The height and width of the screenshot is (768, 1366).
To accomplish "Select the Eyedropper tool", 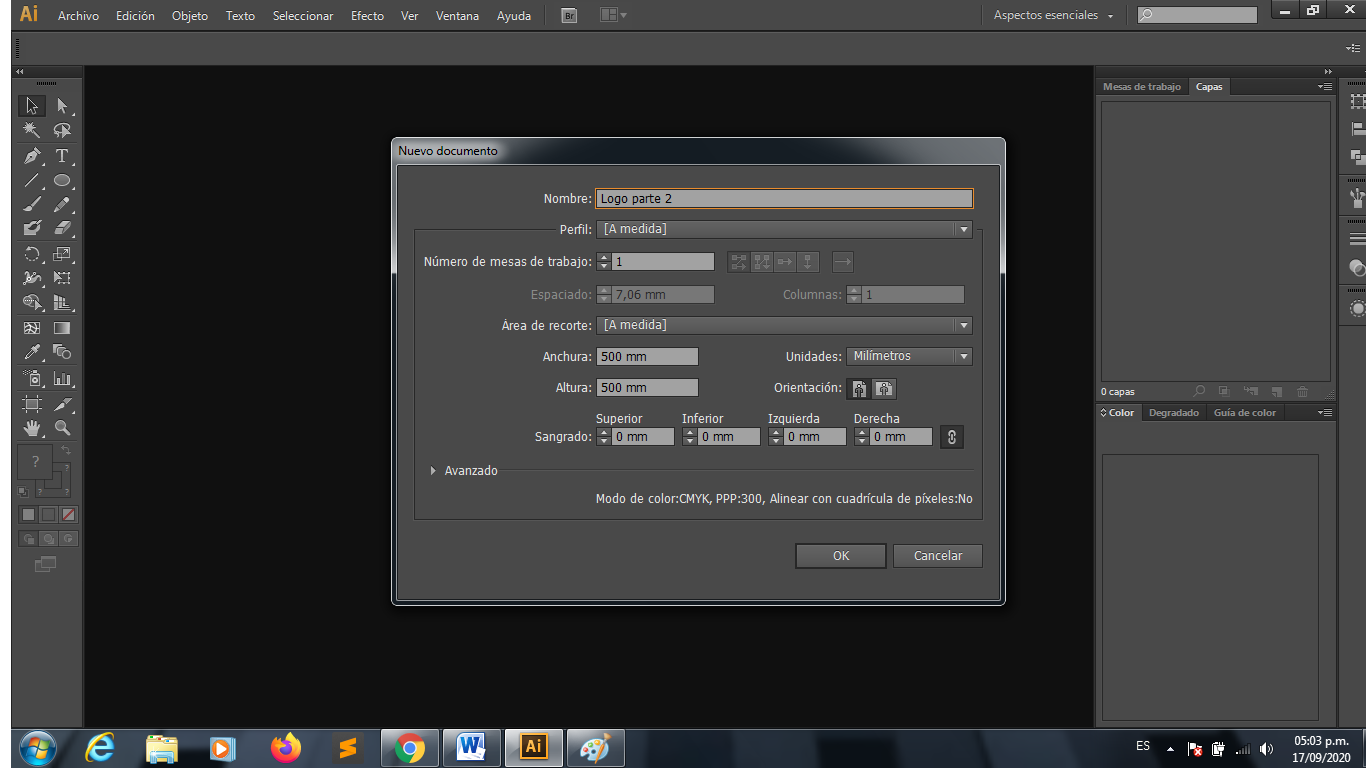I will click(x=32, y=352).
